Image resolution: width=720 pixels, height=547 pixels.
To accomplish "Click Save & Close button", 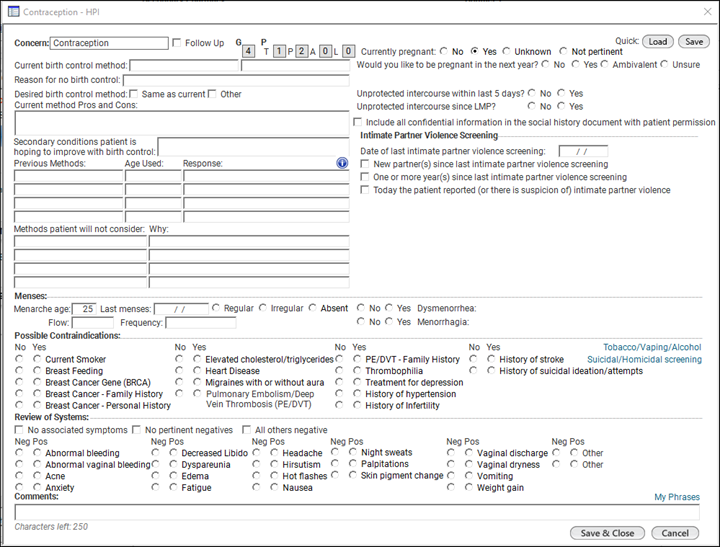I will [x=607, y=533].
